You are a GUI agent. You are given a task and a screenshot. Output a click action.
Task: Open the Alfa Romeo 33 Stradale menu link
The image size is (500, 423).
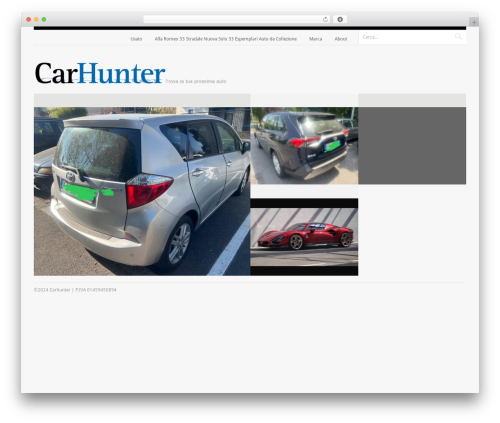(x=226, y=39)
